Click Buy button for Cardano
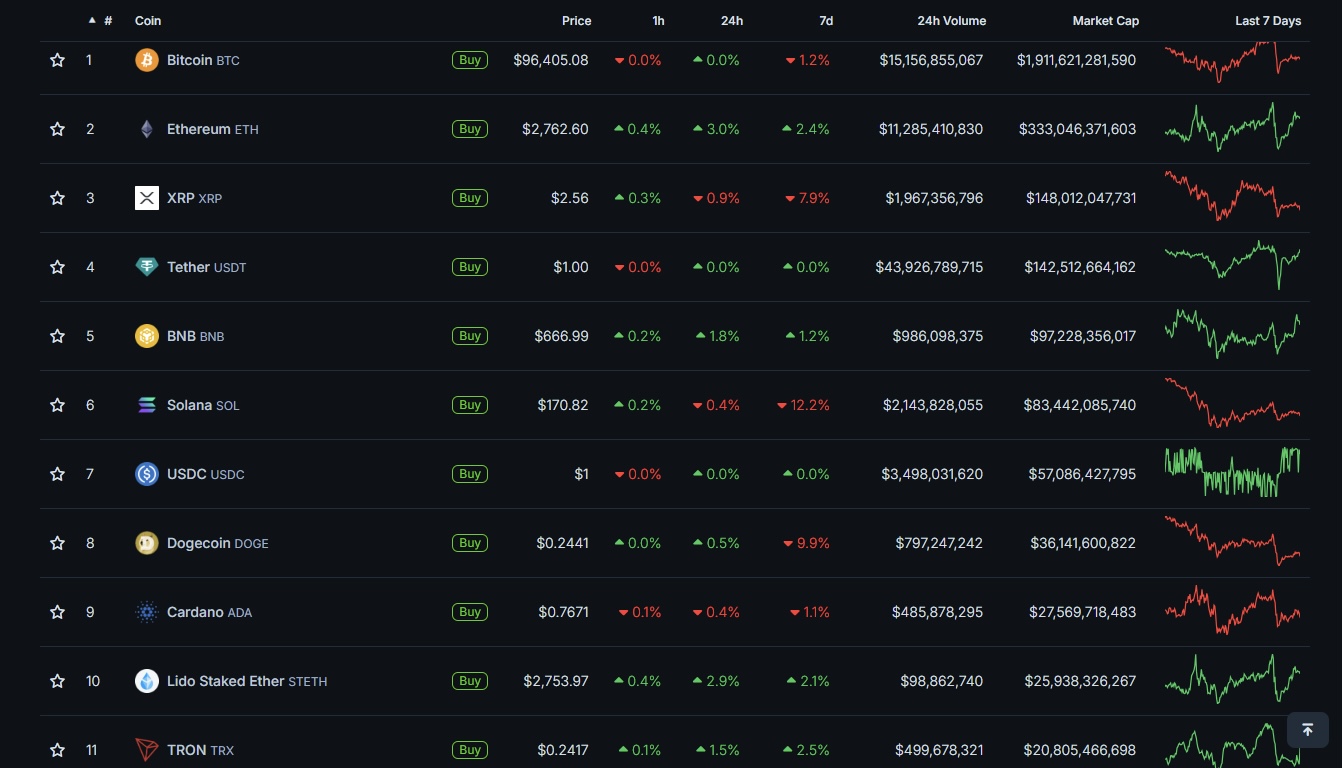Screen dimensions: 1342x768 (x=470, y=612)
